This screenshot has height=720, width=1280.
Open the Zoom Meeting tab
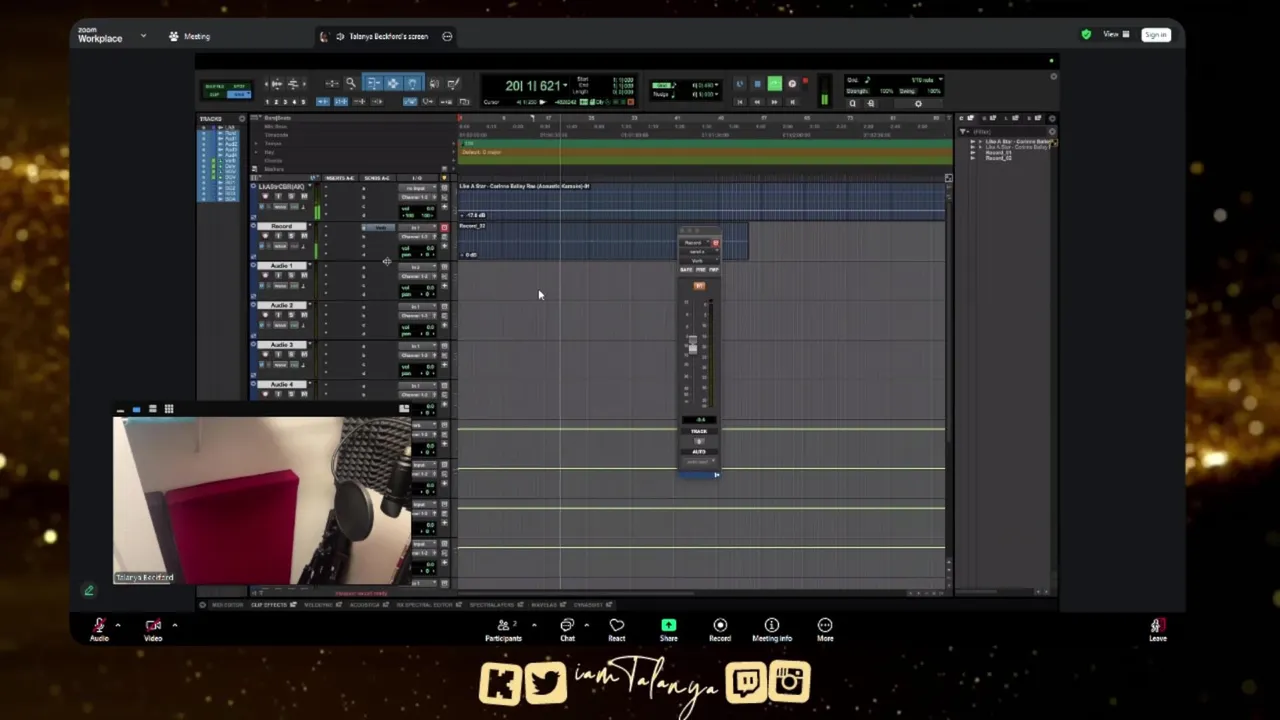[190, 36]
